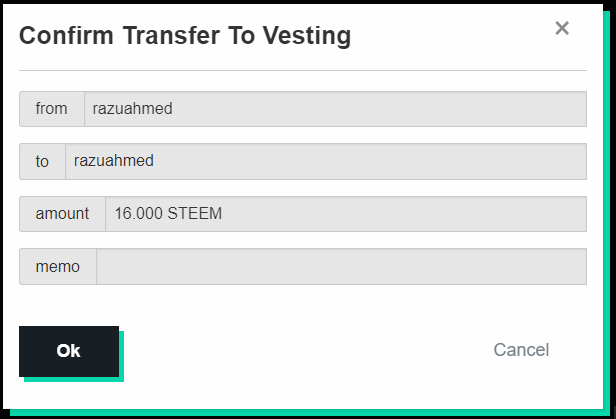Click the "from" label tag
The height and width of the screenshot is (419, 616).
click(x=52, y=109)
